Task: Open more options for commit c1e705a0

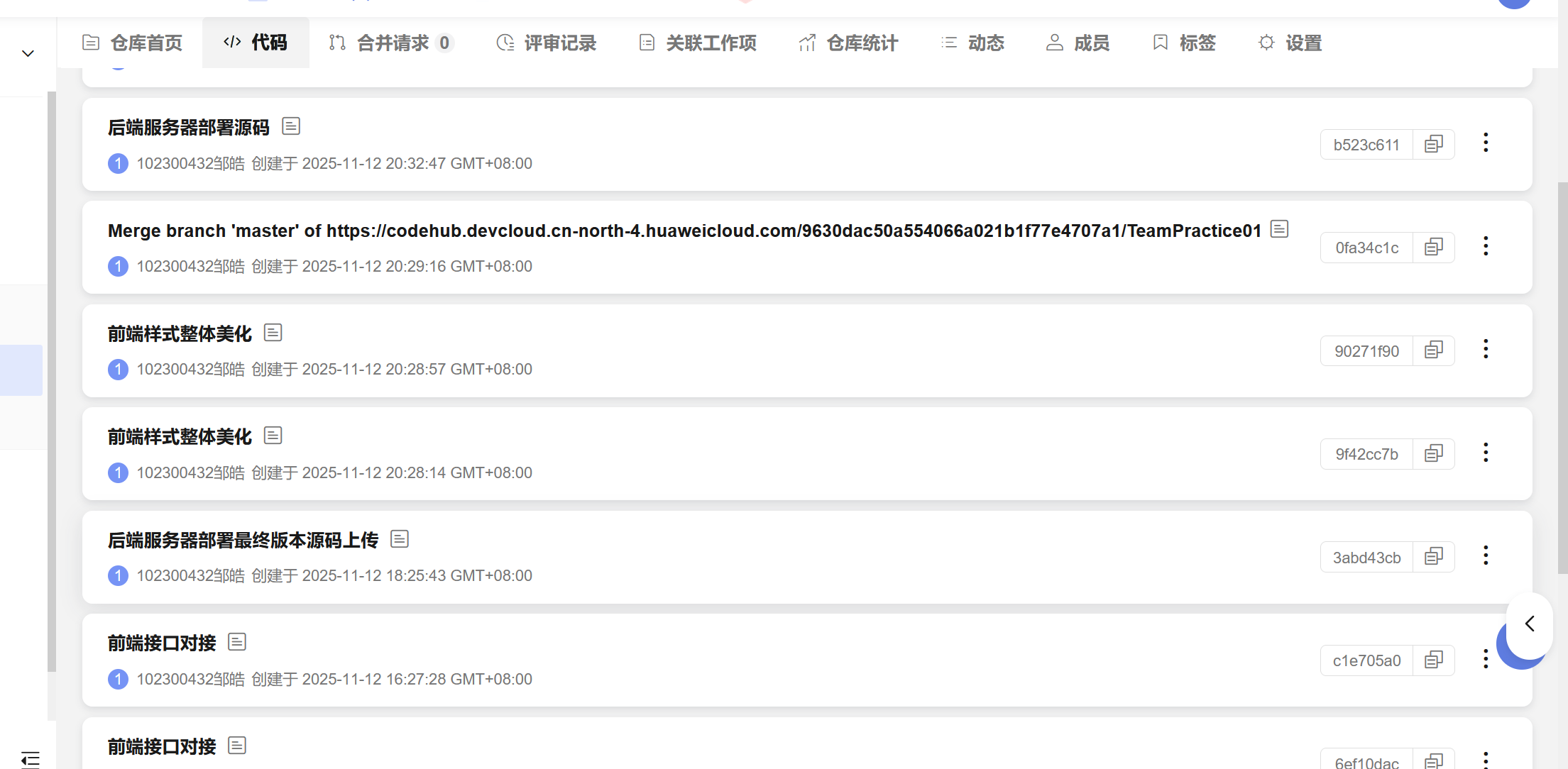Action: point(1486,659)
